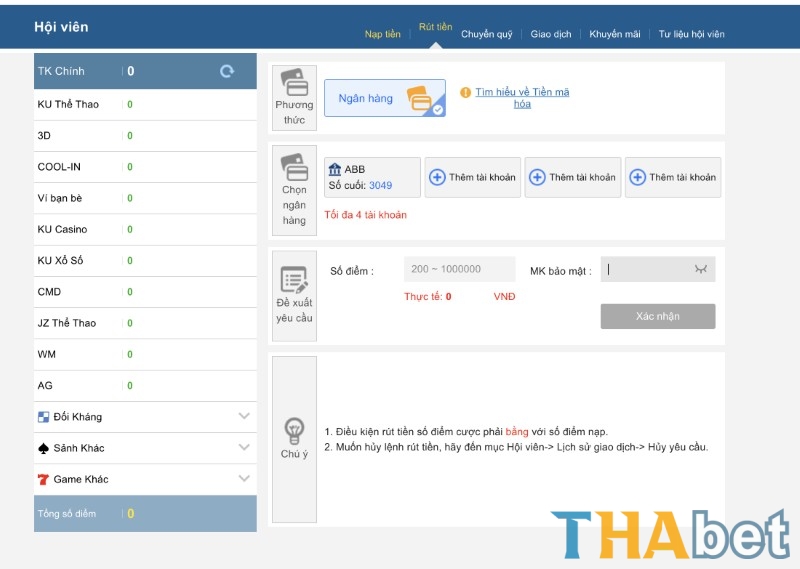
Task: Open Tìm hiểu về Tiền mã hóa link
Action: [522, 98]
